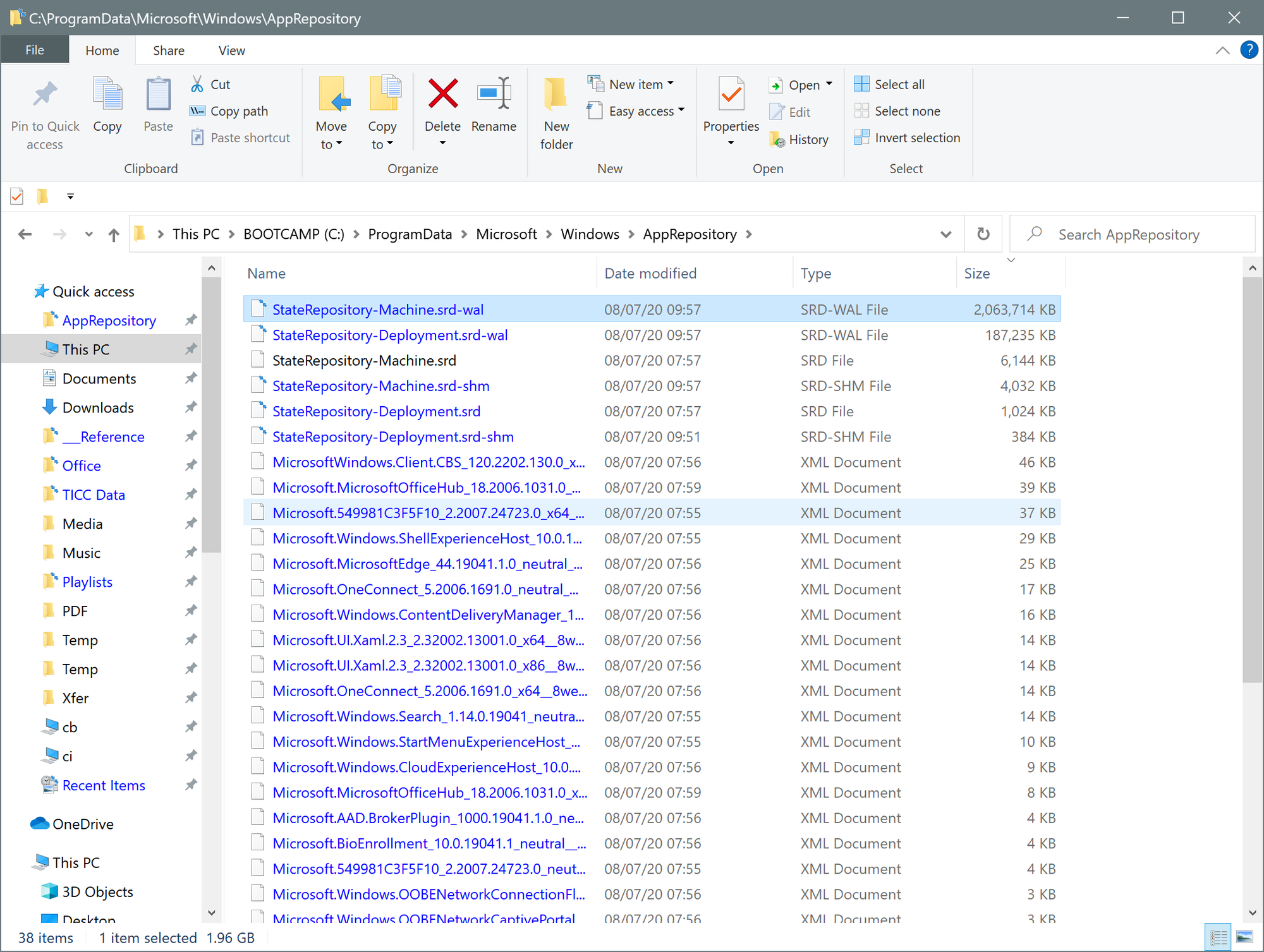Open Downloads in Quick access
The image size is (1264, 952).
tap(98, 407)
